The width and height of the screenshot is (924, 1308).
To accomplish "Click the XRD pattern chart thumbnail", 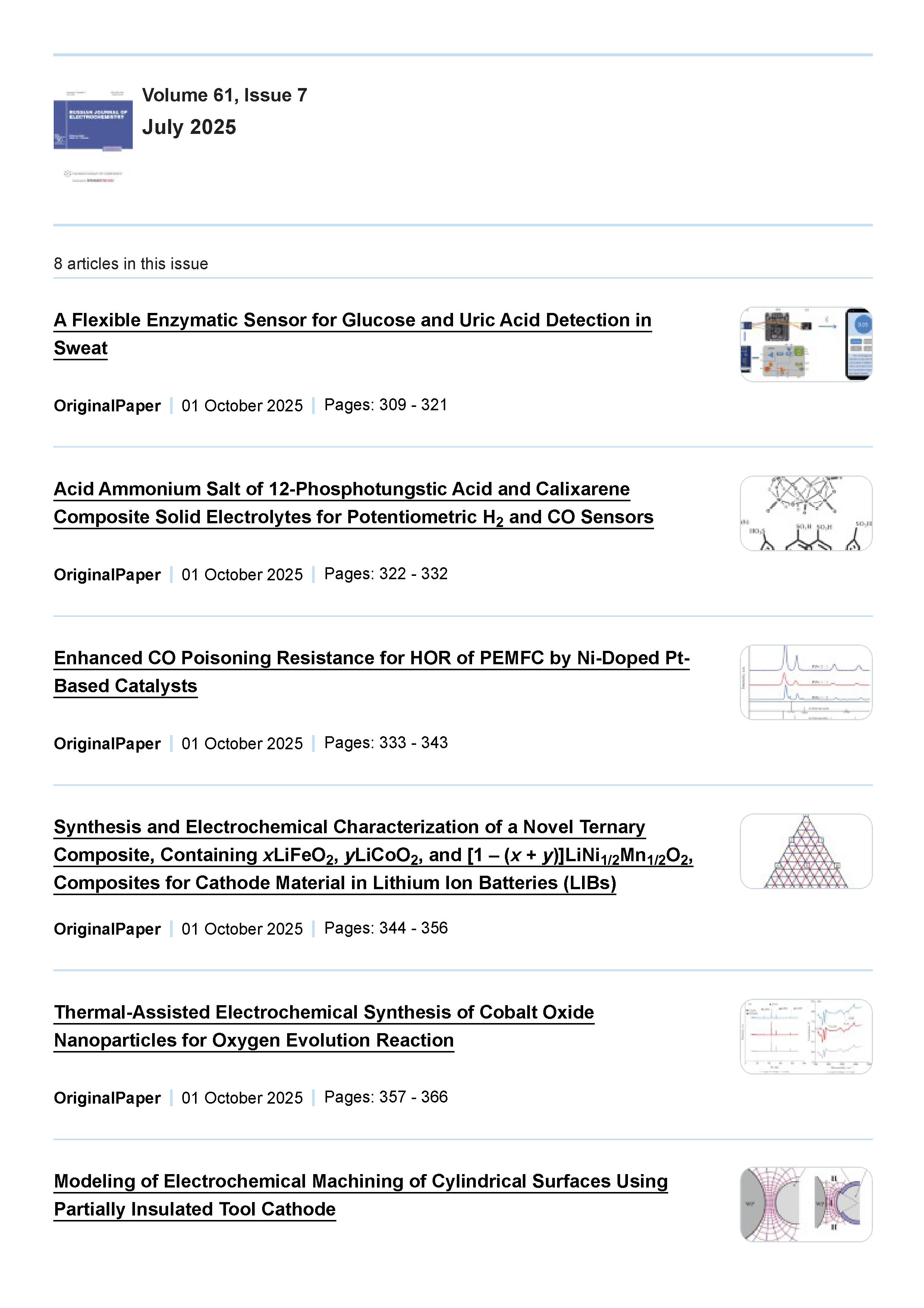I will tap(805, 682).
